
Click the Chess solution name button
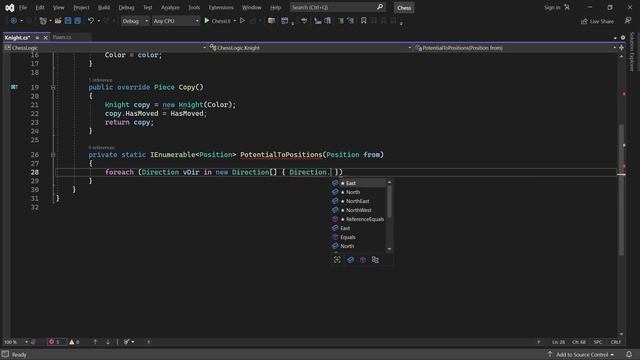pyautogui.click(x=404, y=7)
